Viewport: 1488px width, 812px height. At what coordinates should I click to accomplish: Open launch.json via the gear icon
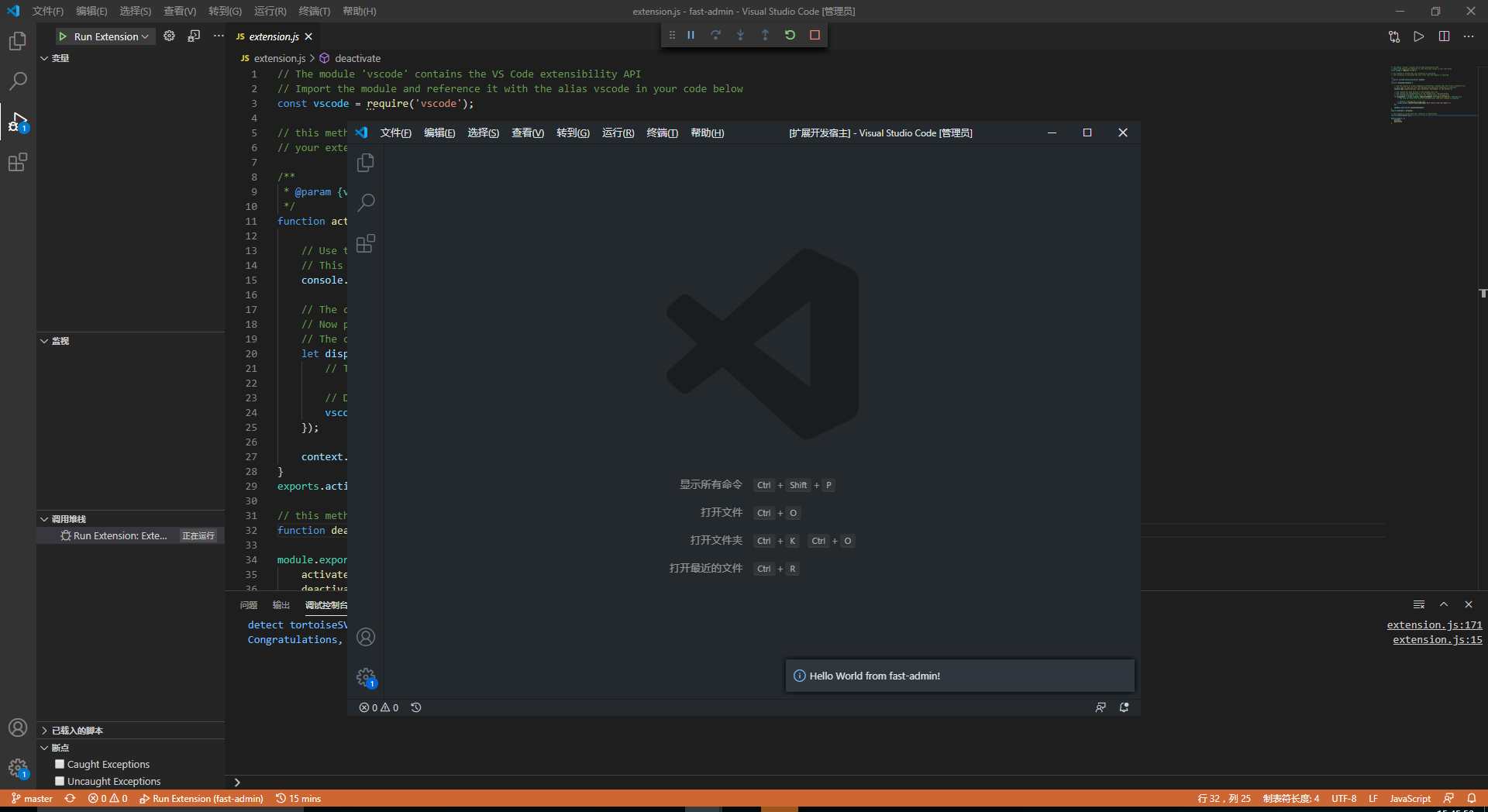(169, 36)
